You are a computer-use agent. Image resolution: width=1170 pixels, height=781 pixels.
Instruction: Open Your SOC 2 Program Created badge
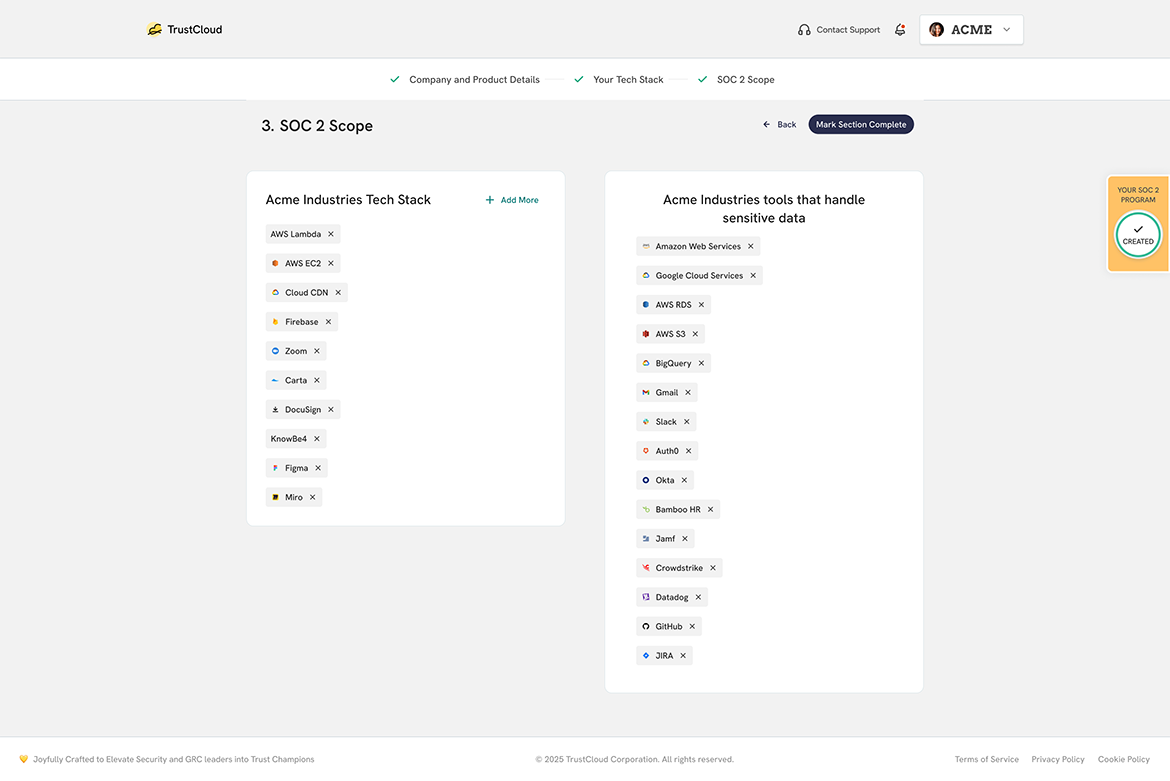point(1138,224)
